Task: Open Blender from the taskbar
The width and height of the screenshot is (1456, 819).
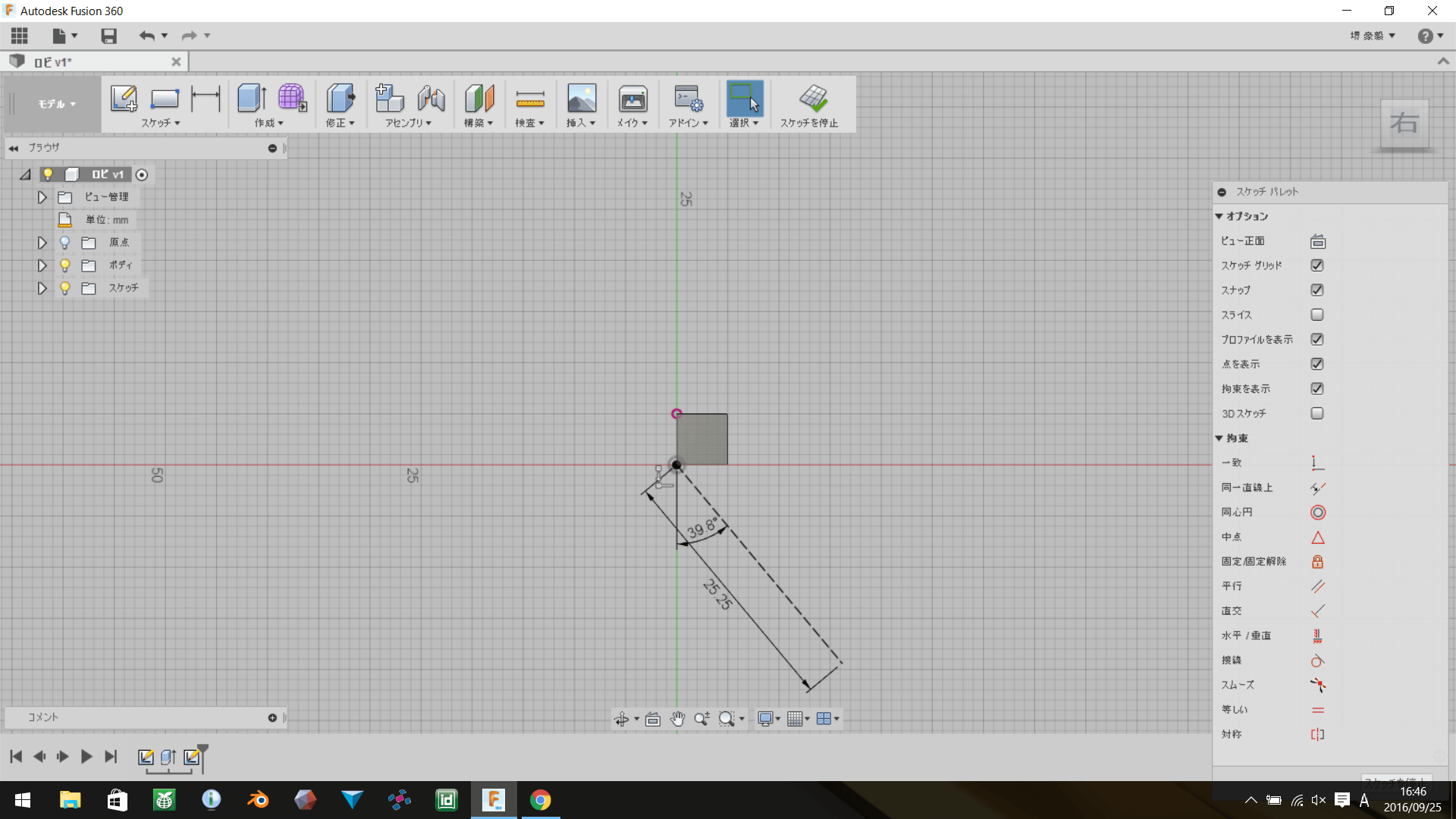Action: (259, 800)
